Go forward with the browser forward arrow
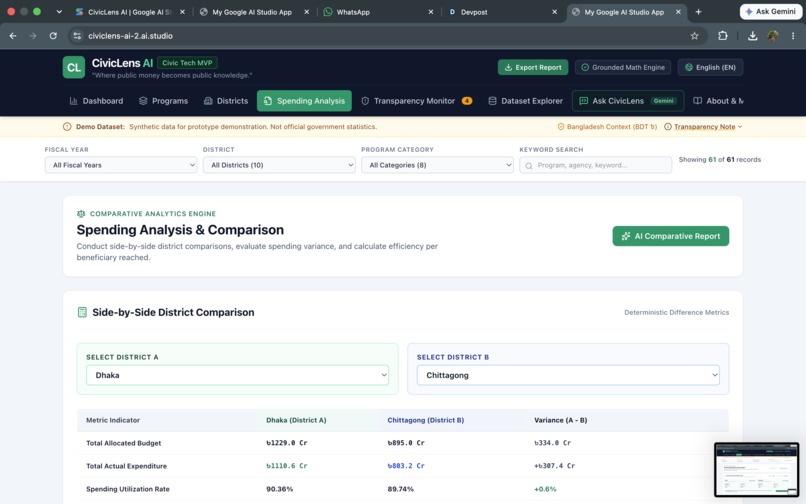The width and height of the screenshot is (806, 504). pos(33,35)
